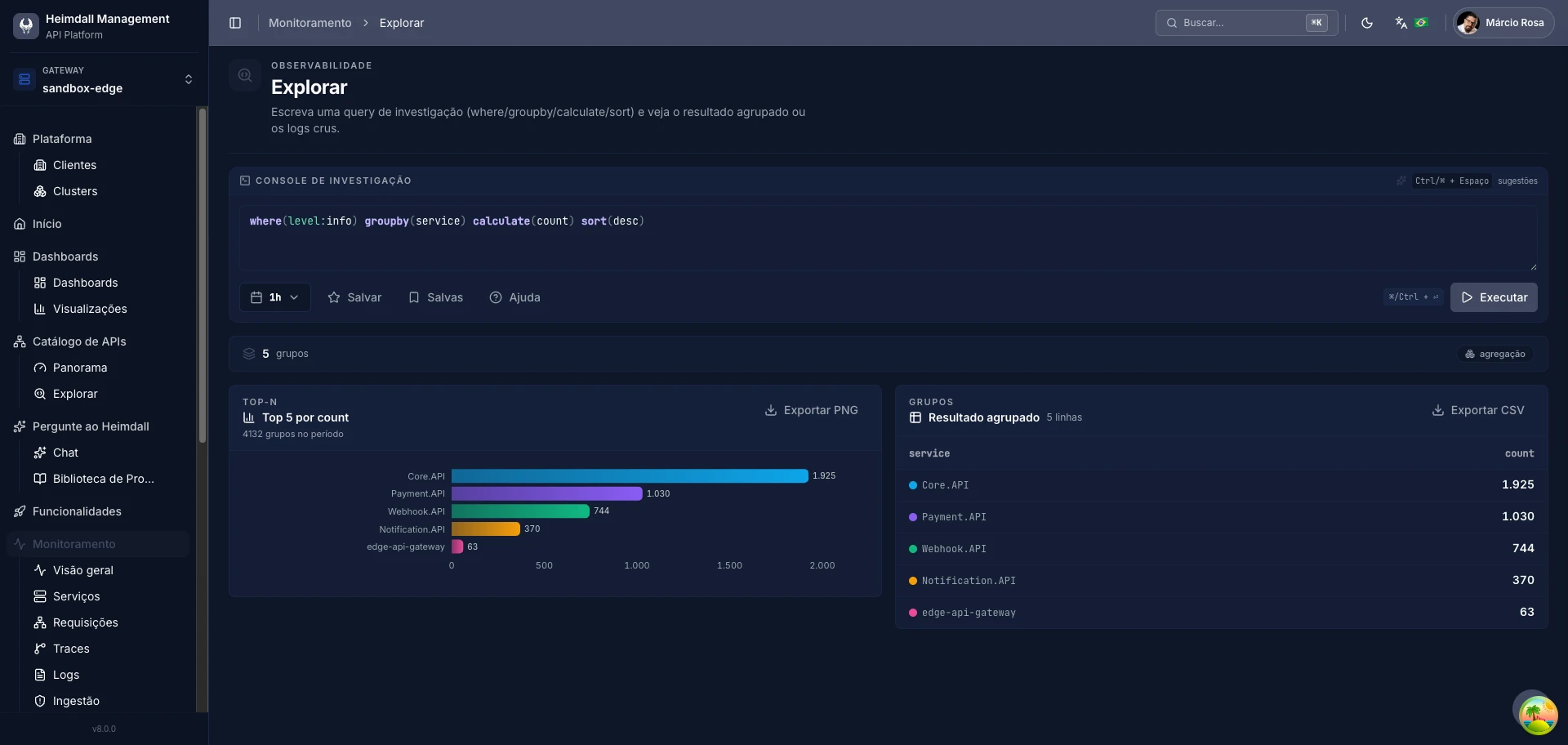Click the sugestões hint icon

(1401, 181)
